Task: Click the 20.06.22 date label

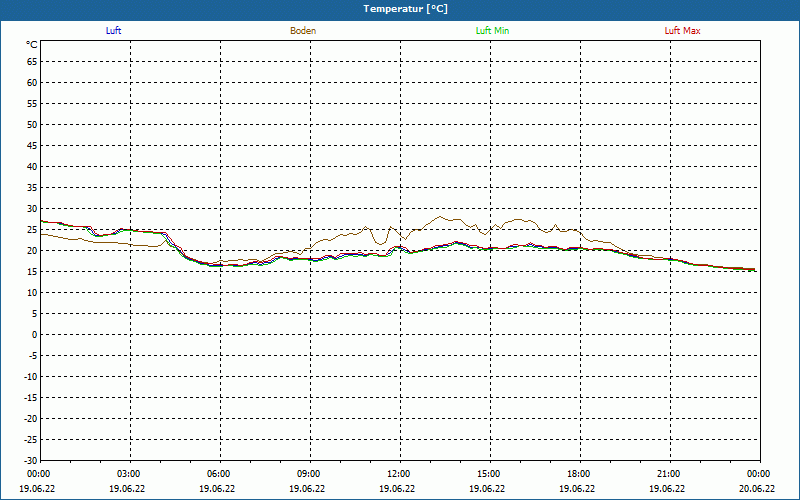Action: (757, 489)
